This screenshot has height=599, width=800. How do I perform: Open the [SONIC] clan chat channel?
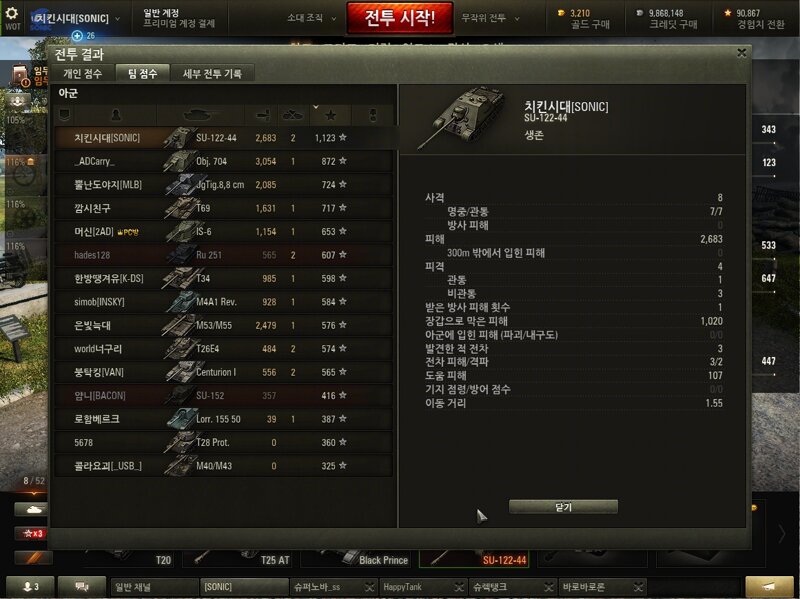click(244, 587)
